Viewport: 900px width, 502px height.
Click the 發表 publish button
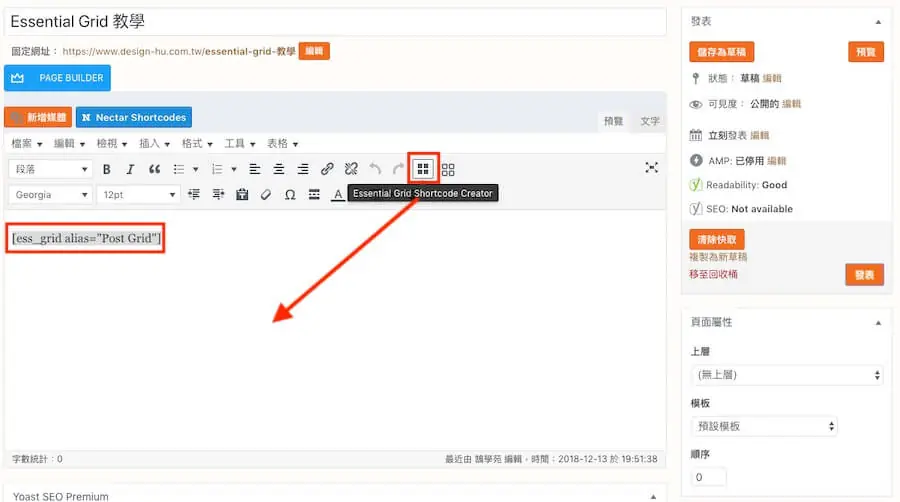click(x=864, y=275)
